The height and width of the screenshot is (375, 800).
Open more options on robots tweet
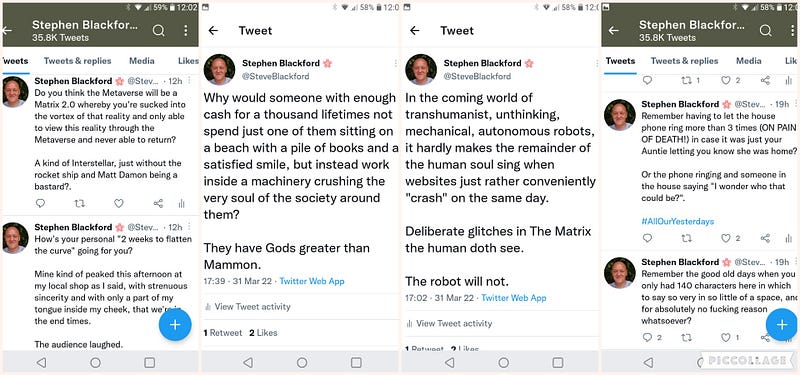[597, 63]
